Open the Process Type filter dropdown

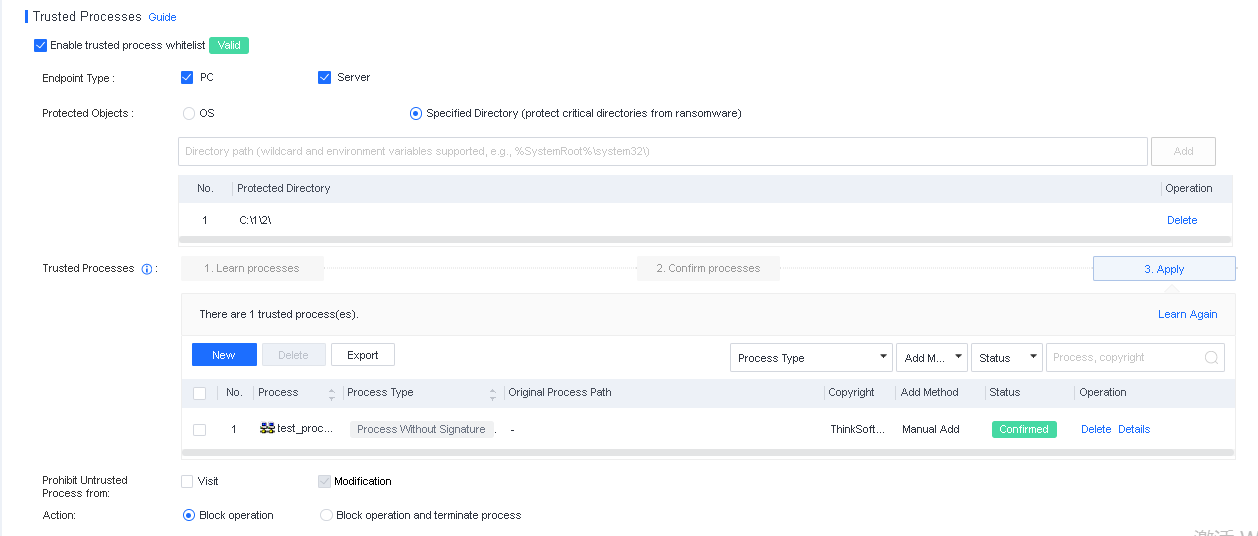pos(811,358)
